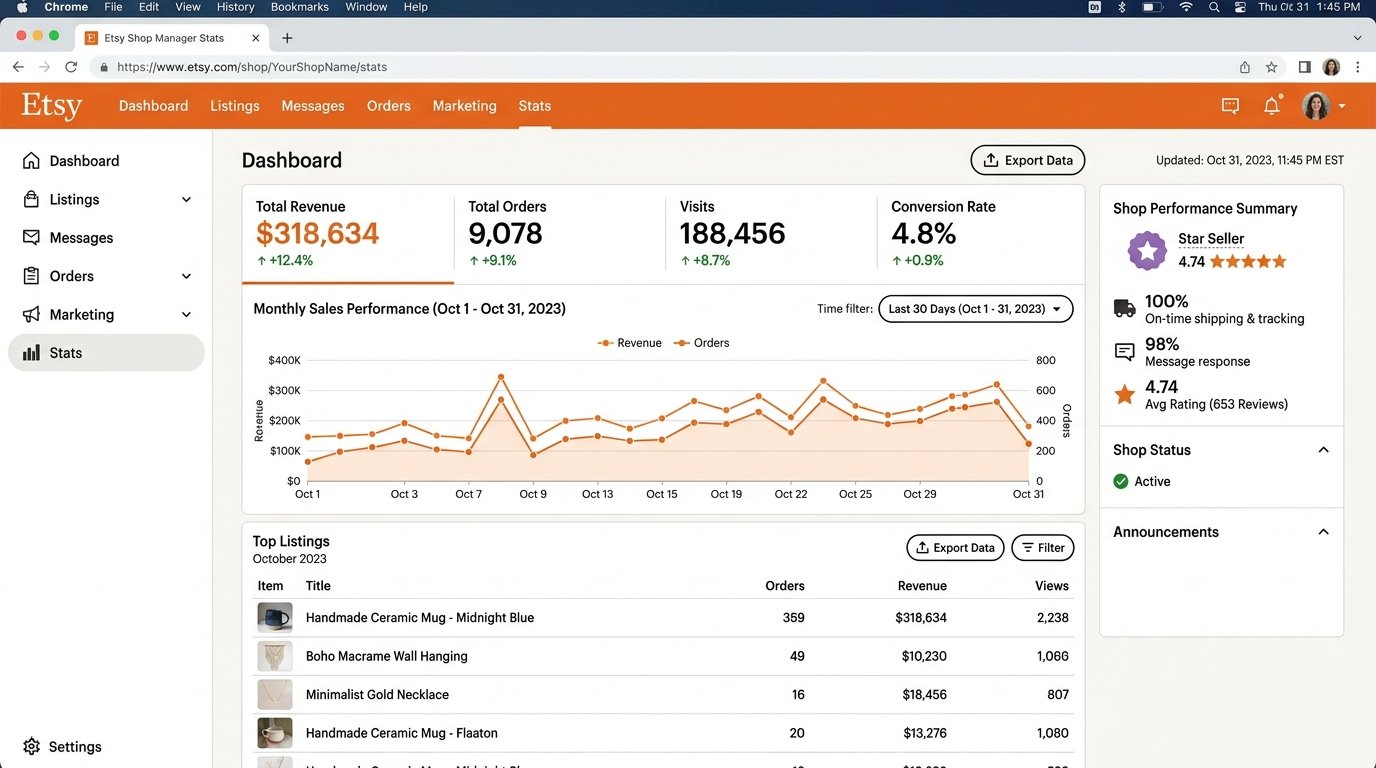Open a new browser tab
Screen dimensions: 1376x768
[x=287, y=38]
